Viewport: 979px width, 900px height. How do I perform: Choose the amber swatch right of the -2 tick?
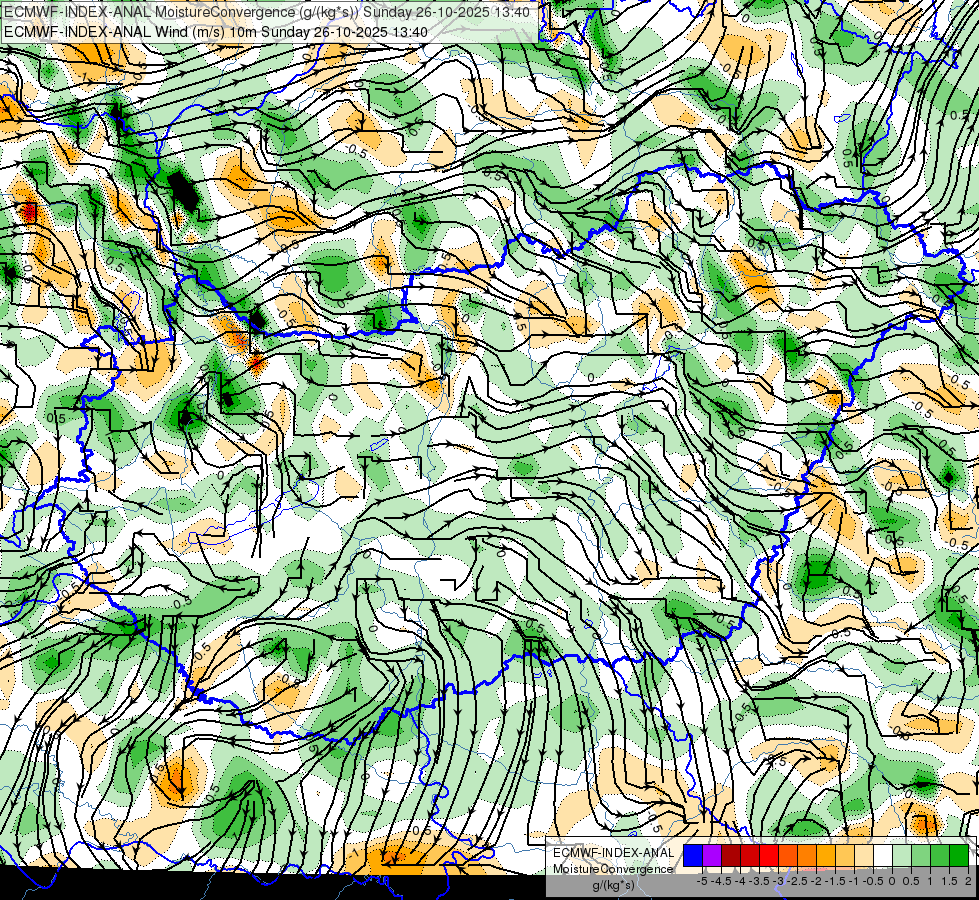(826, 855)
